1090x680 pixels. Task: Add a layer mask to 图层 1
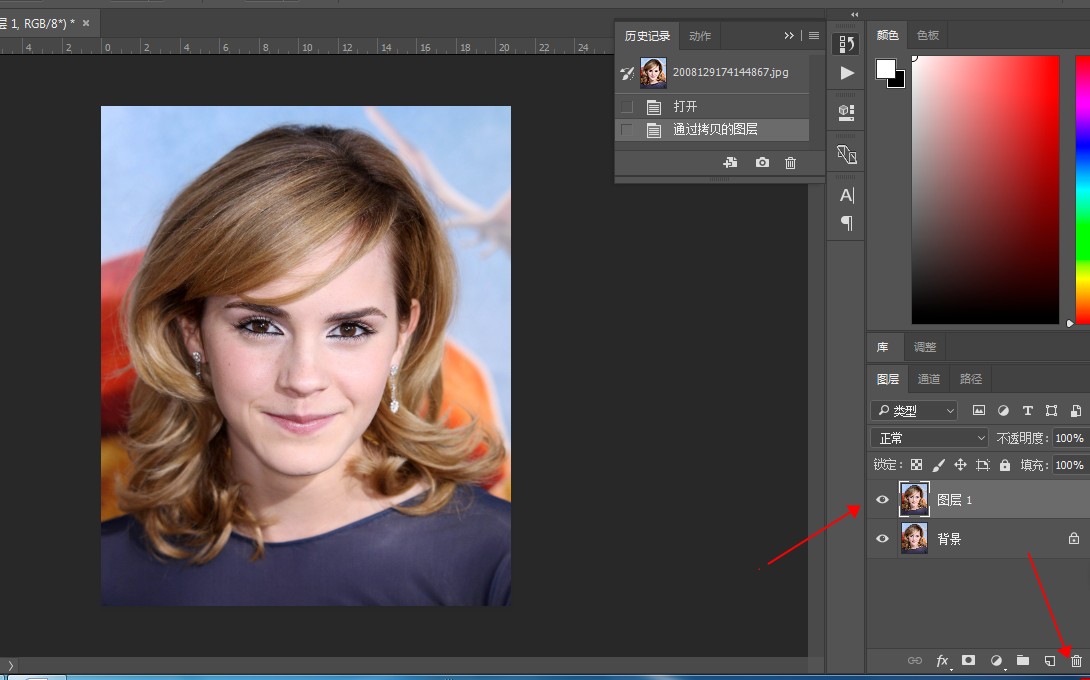tap(968, 661)
